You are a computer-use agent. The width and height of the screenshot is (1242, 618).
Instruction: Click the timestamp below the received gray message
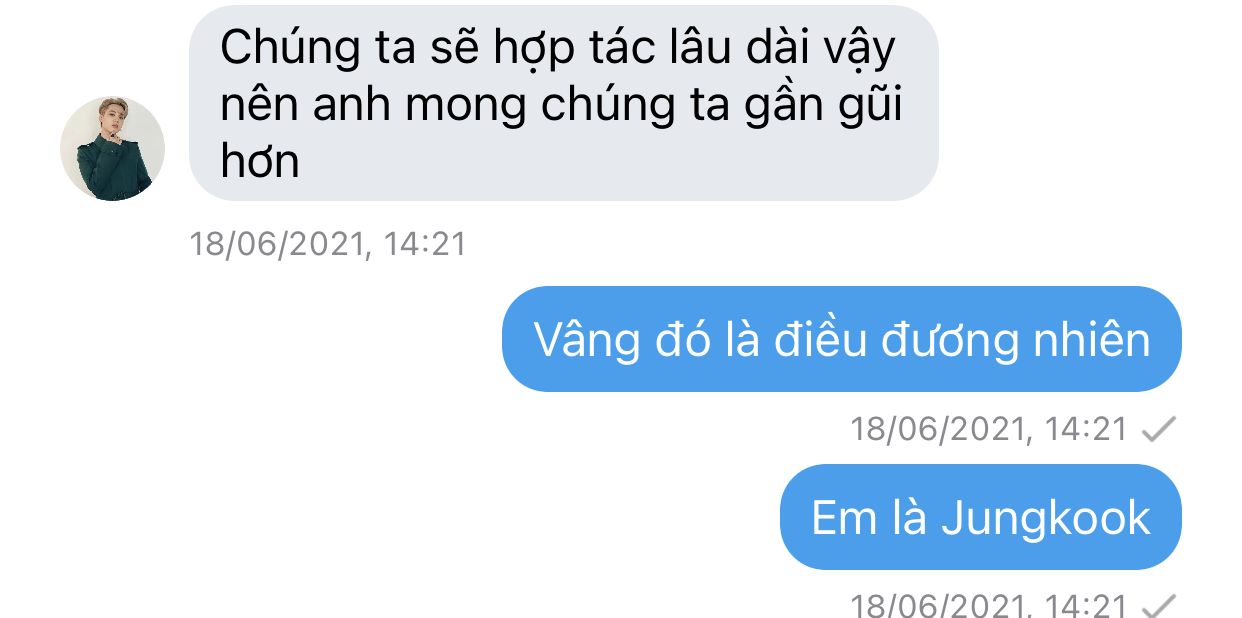click(x=328, y=244)
